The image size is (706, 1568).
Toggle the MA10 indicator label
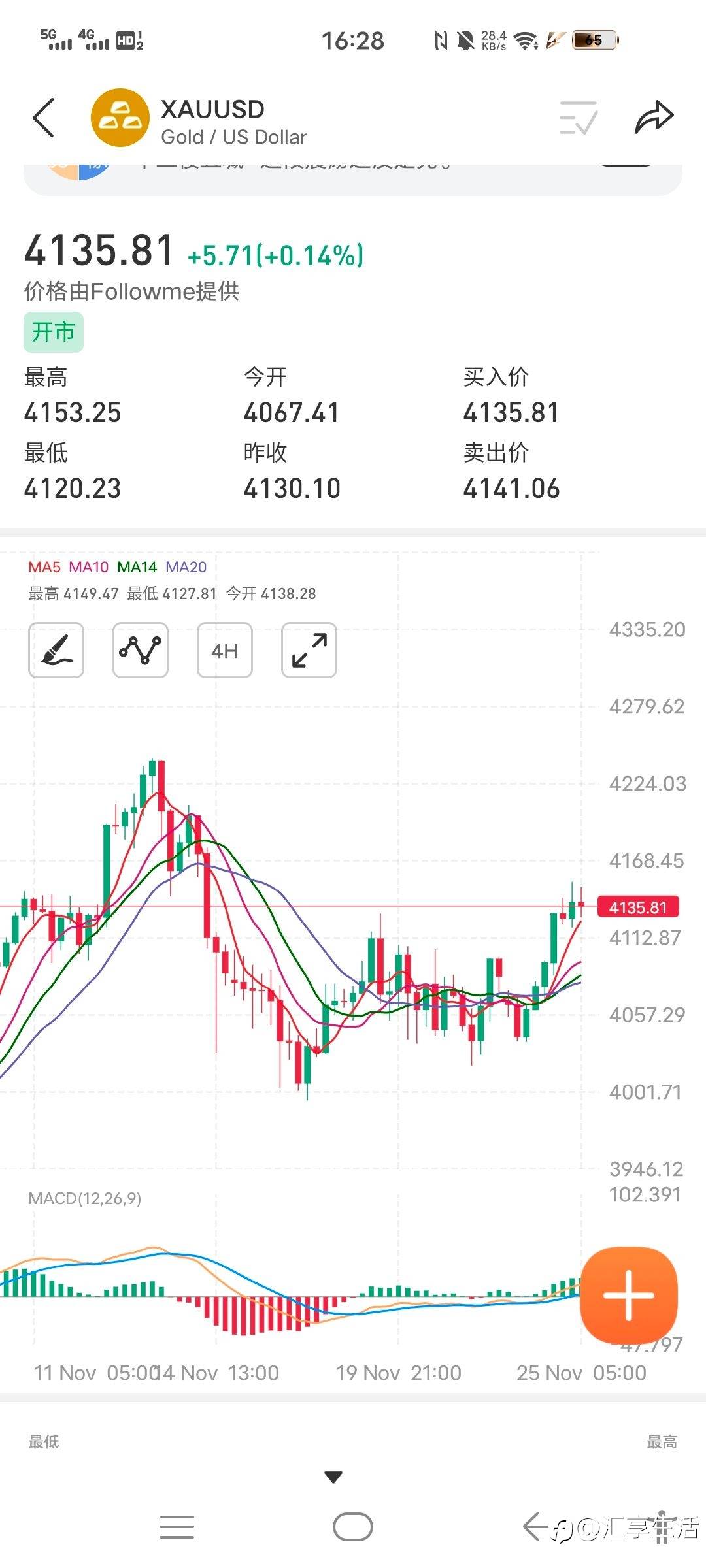pyautogui.click(x=89, y=567)
